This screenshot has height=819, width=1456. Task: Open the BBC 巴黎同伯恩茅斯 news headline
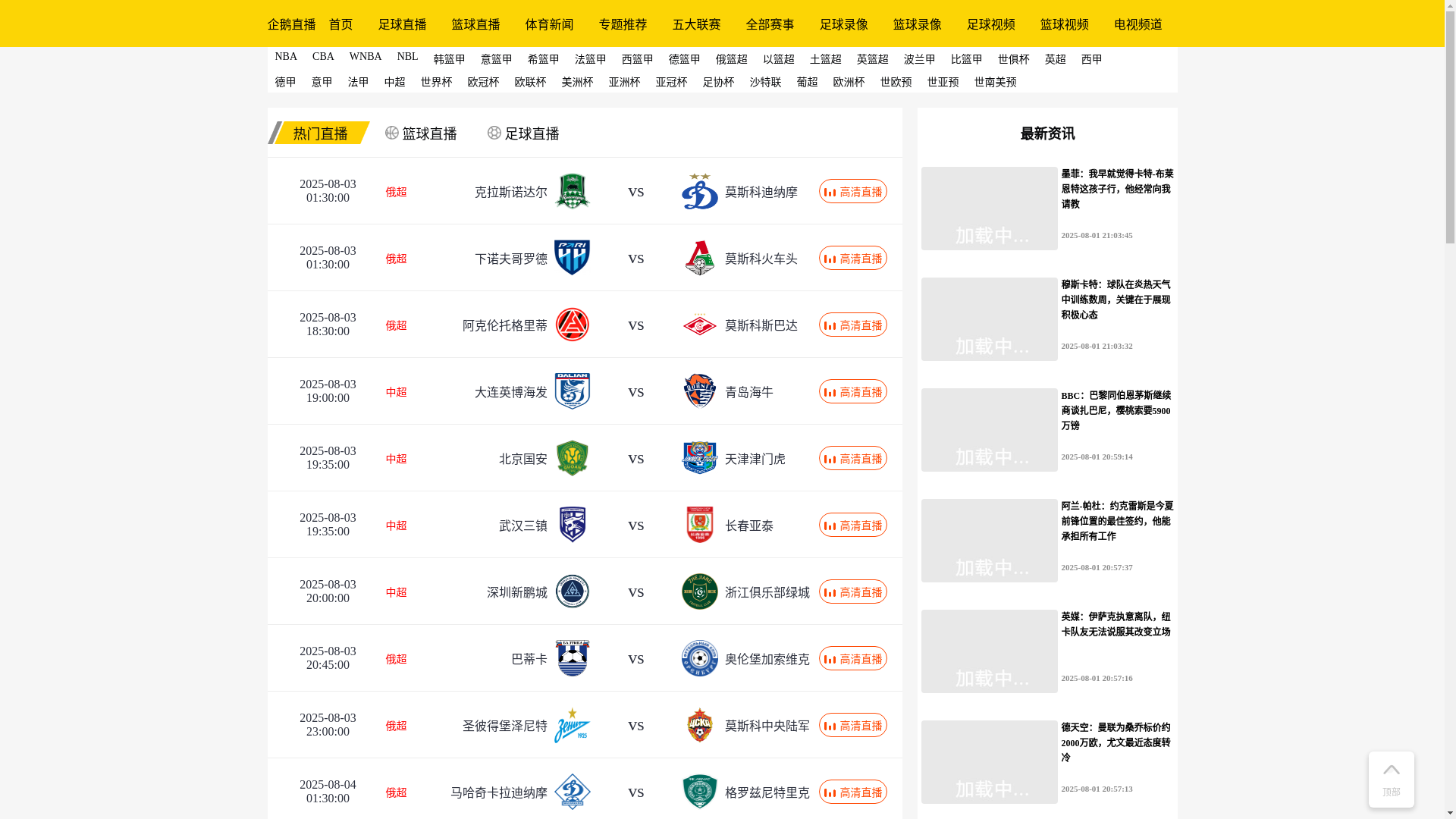(1116, 410)
